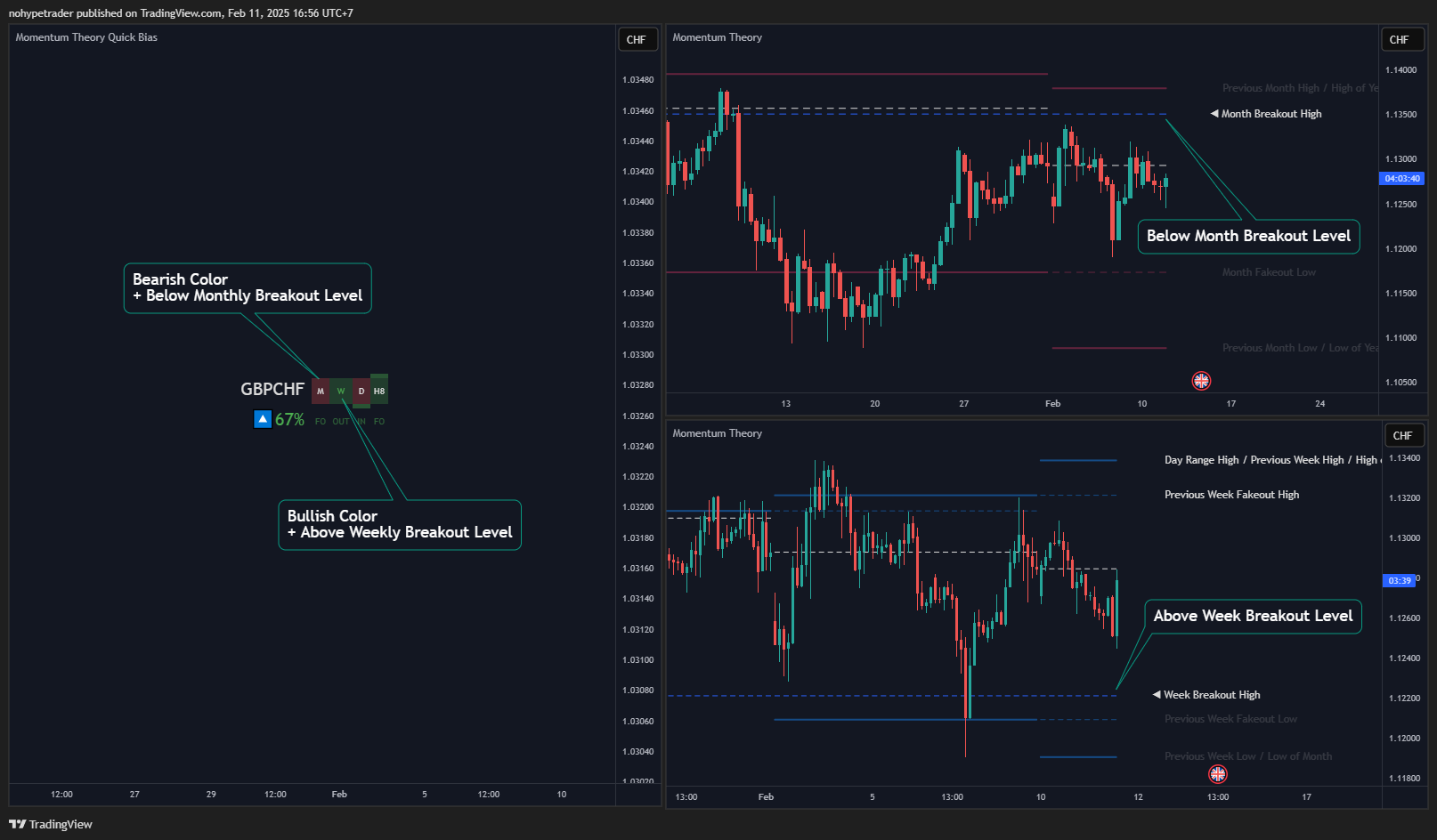Click the FO status label under the H8 cell
This screenshot has width=1437, height=840.
(379, 422)
